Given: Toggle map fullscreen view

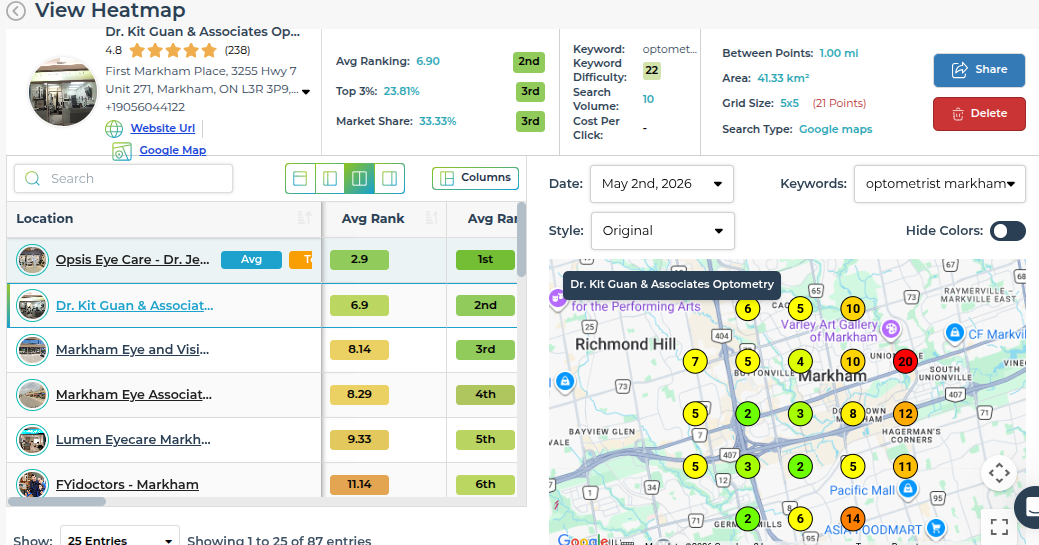Looking at the screenshot, I should click(999, 527).
